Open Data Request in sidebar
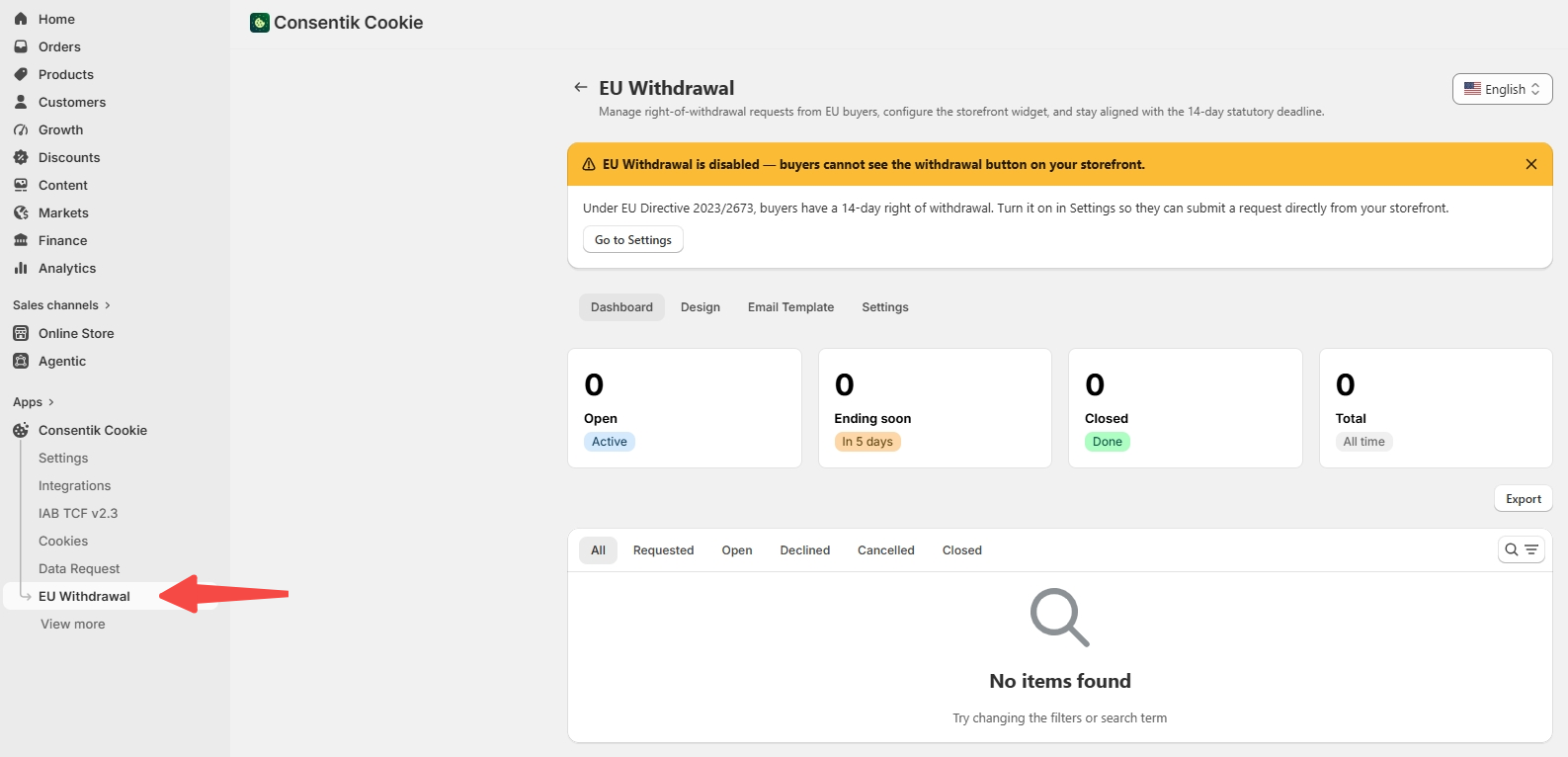 click(x=79, y=568)
